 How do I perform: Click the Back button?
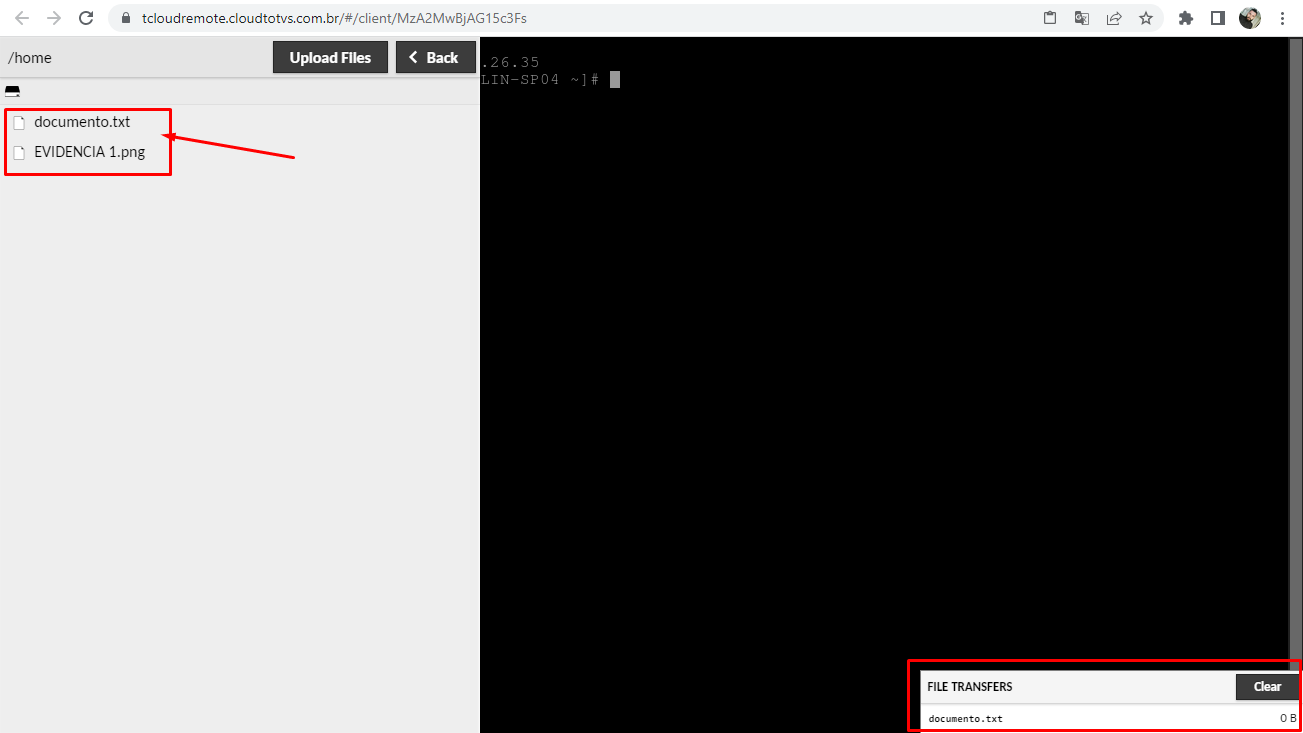pyautogui.click(x=435, y=57)
